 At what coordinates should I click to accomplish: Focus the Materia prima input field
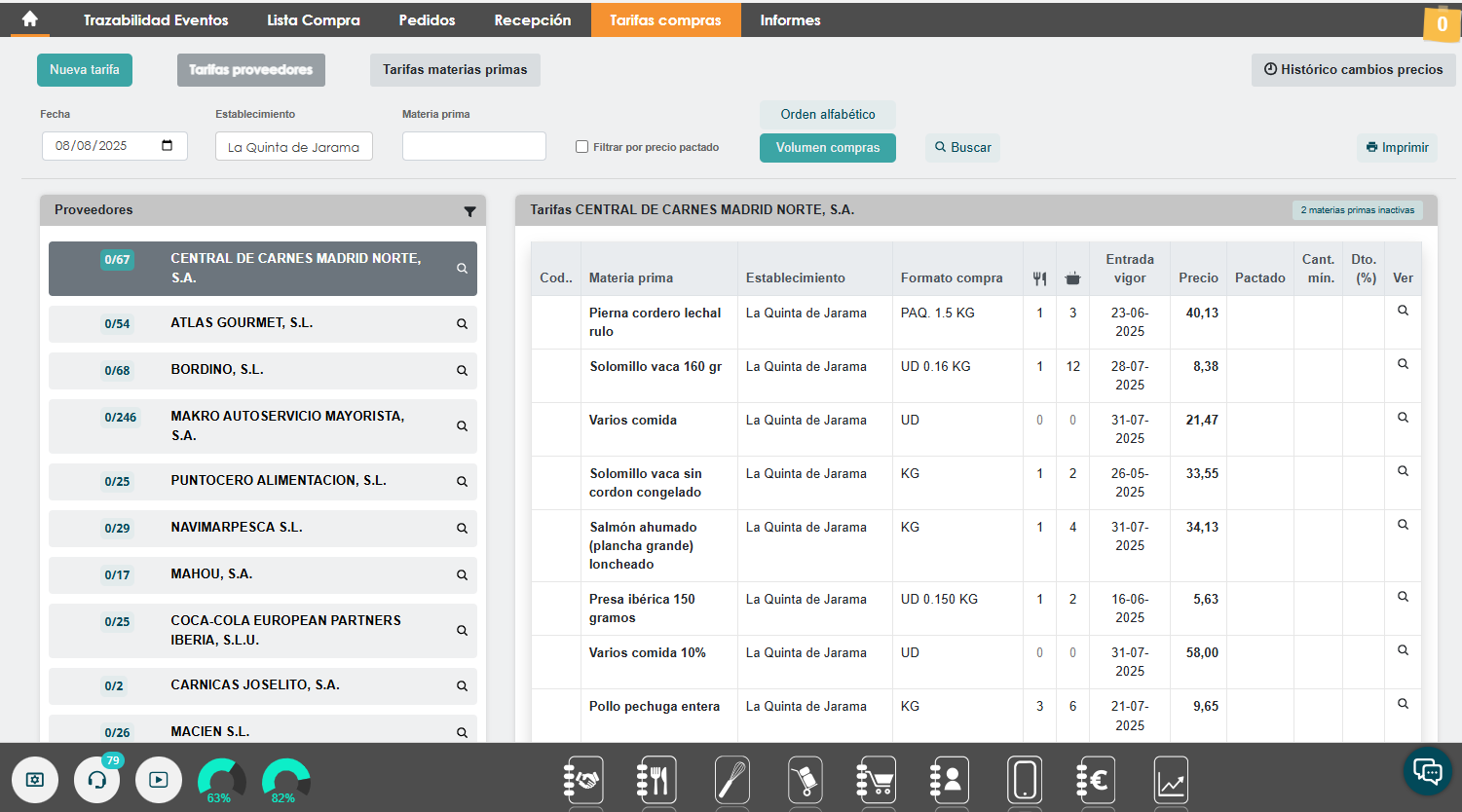point(474,146)
